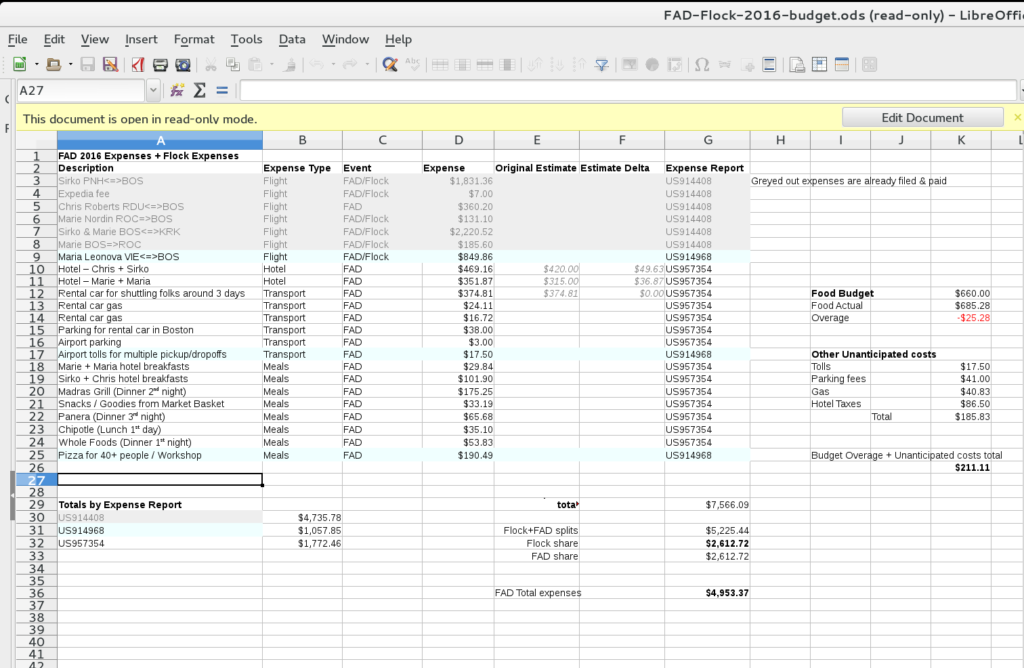The width and height of the screenshot is (1024, 668).
Task: Click the New Spreadsheet icon
Action: tap(20, 65)
